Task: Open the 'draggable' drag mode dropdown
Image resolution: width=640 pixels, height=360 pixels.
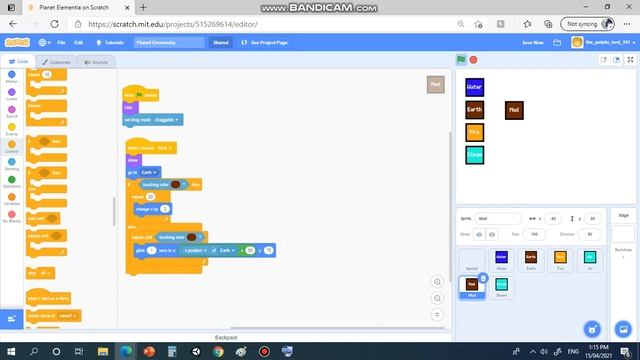Action: (167, 120)
